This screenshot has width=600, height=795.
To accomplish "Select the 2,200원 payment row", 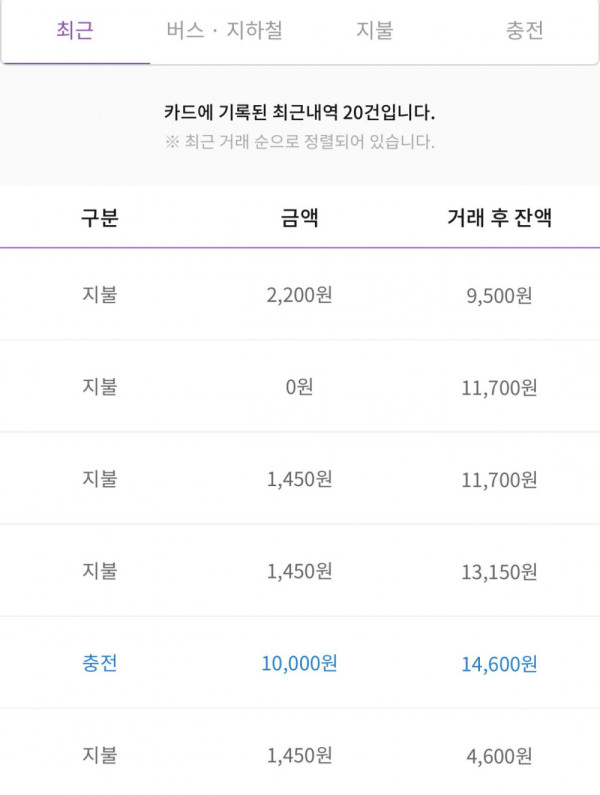I will coord(300,295).
